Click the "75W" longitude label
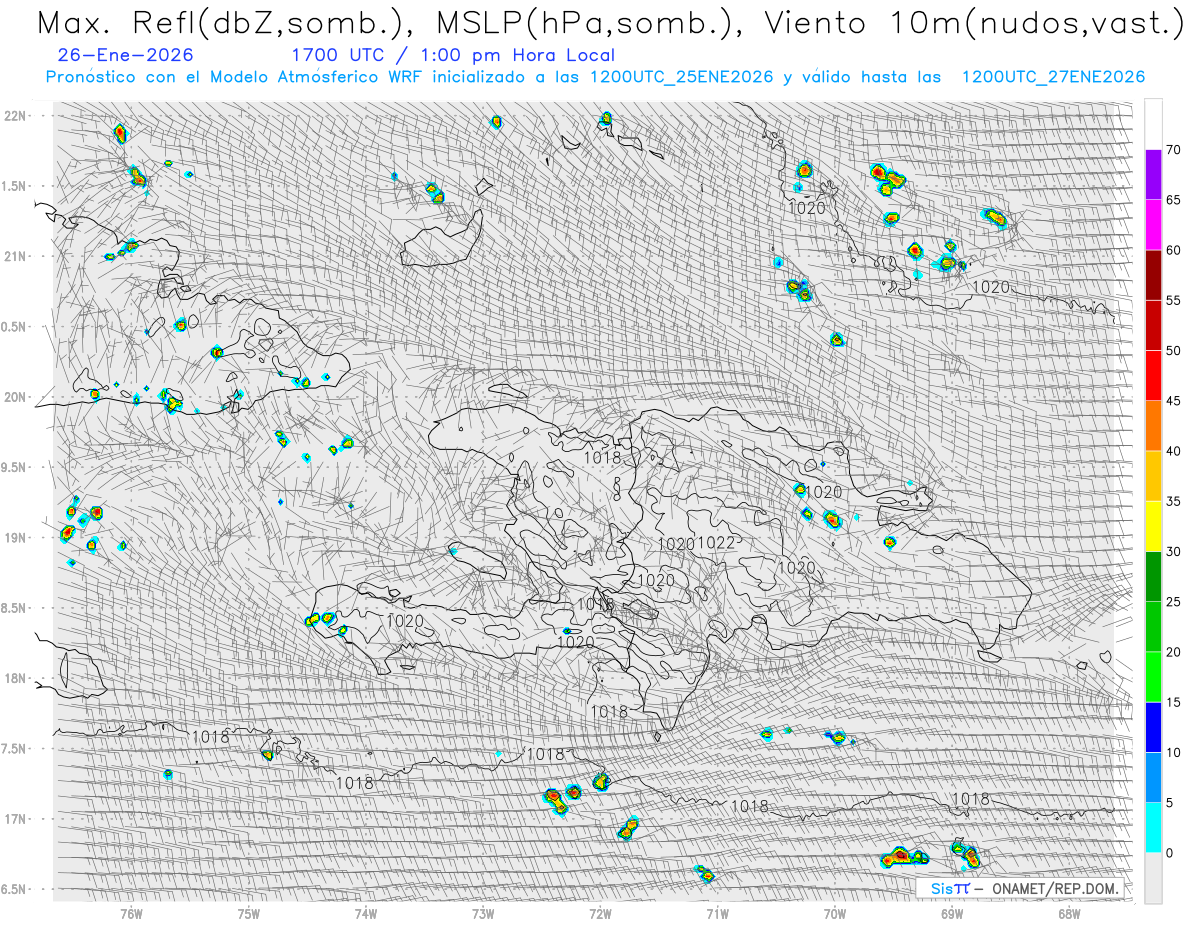The image size is (1200, 927). [x=248, y=913]
